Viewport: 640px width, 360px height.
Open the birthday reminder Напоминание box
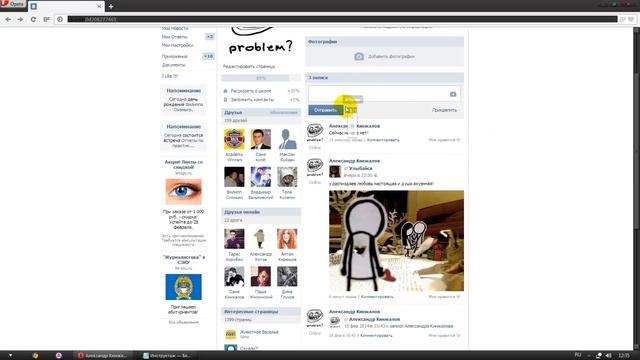tap(183, 100)
